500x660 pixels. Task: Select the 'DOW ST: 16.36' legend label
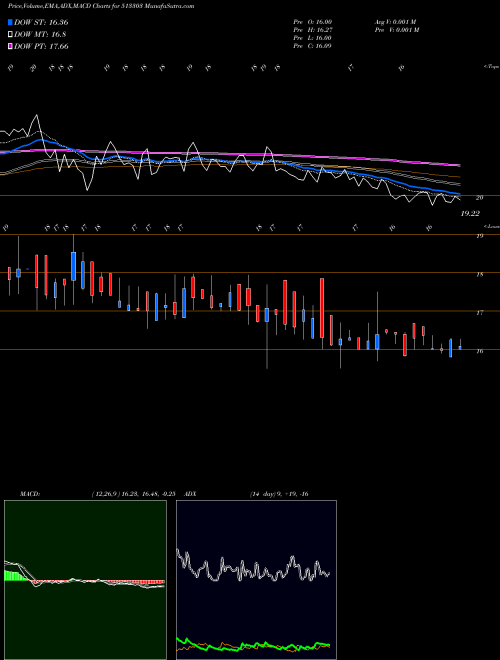[41, 22]
